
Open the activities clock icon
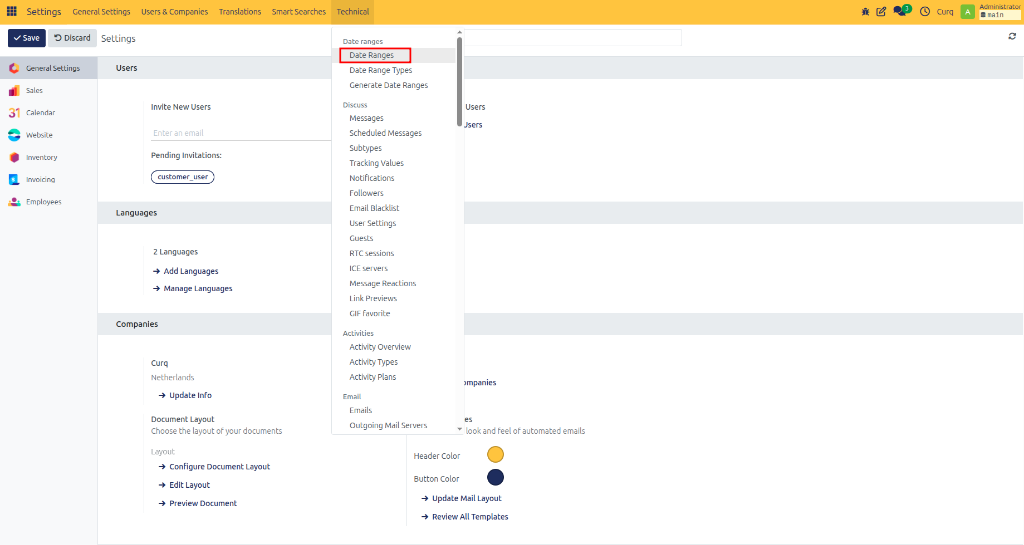tap(925, 12)
